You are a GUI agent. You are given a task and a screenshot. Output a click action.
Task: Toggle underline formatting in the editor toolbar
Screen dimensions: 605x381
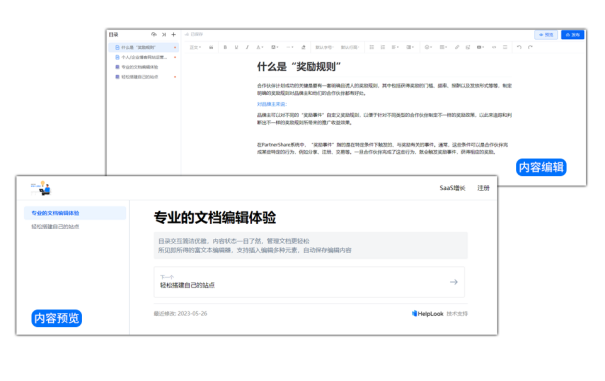(236, 47)
